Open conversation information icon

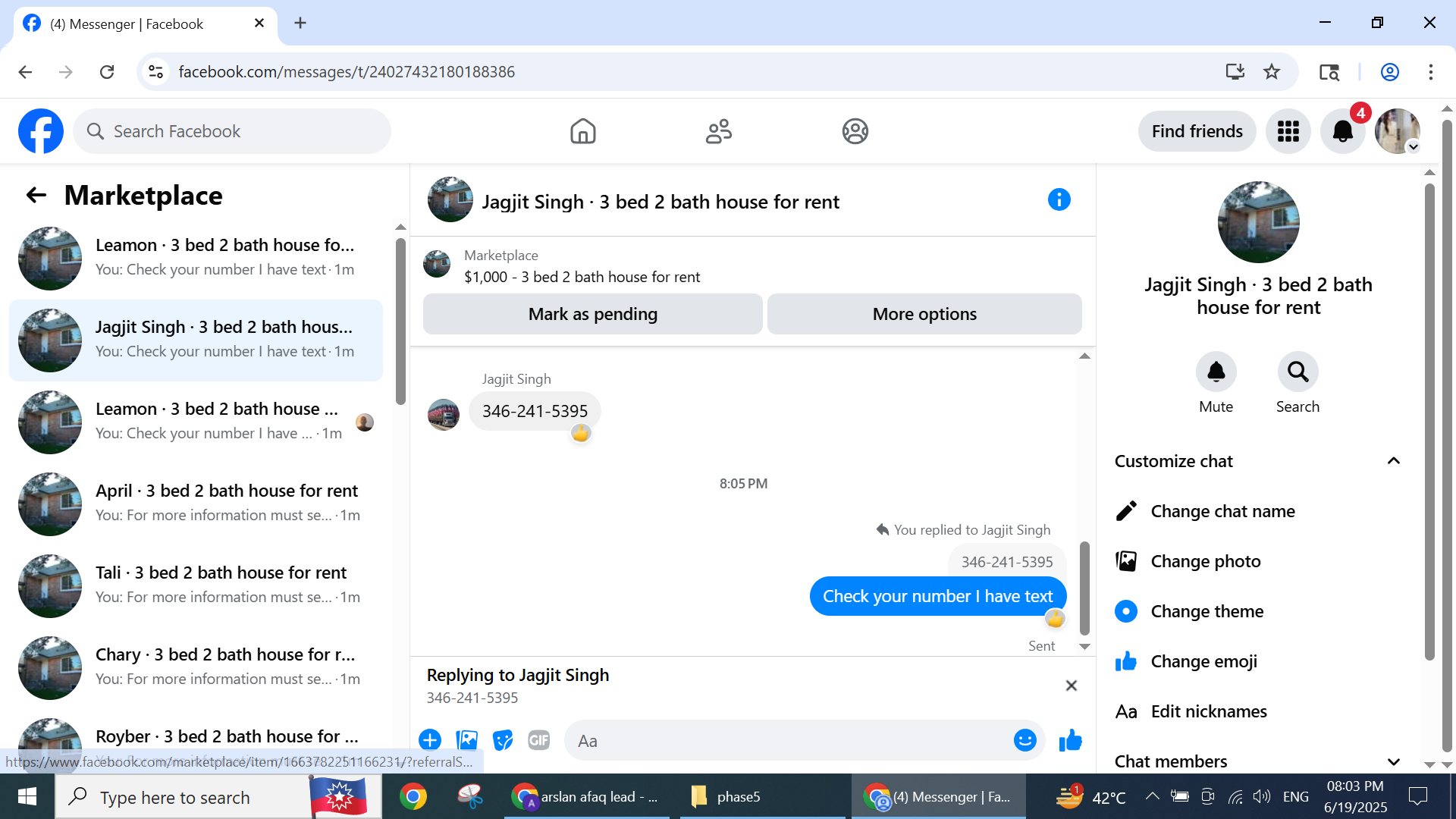pyautogui.click(x=1059, y=200)
